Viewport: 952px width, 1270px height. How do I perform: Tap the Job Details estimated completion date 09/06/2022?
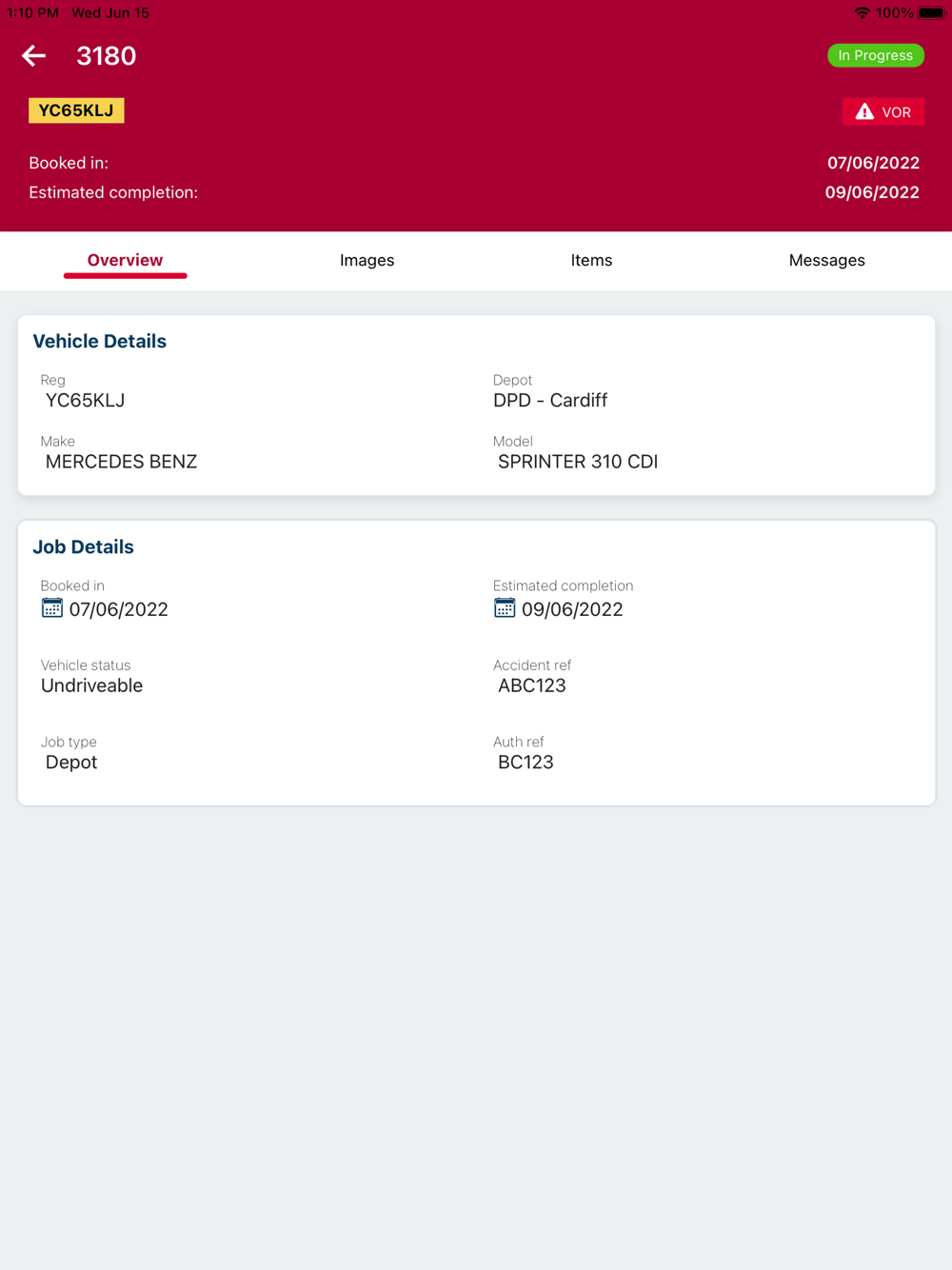(x=572, y=609)
